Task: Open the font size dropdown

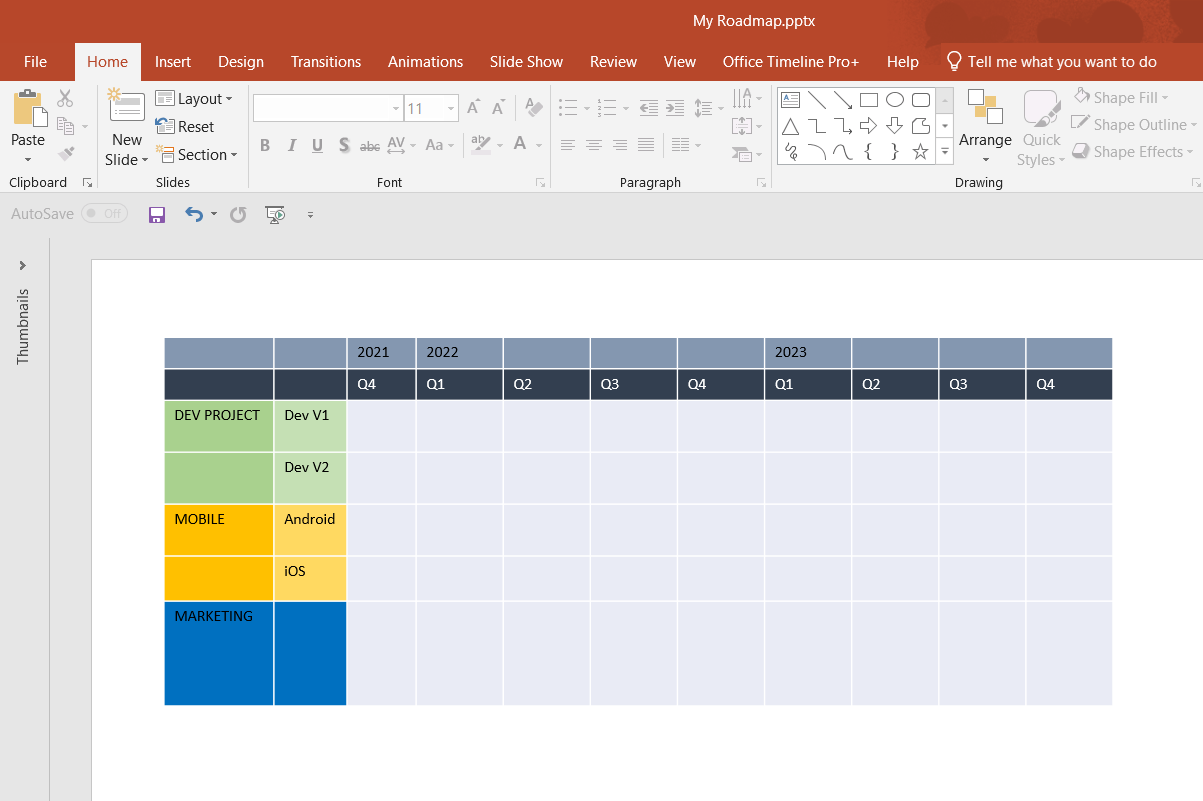Action: 449,107
